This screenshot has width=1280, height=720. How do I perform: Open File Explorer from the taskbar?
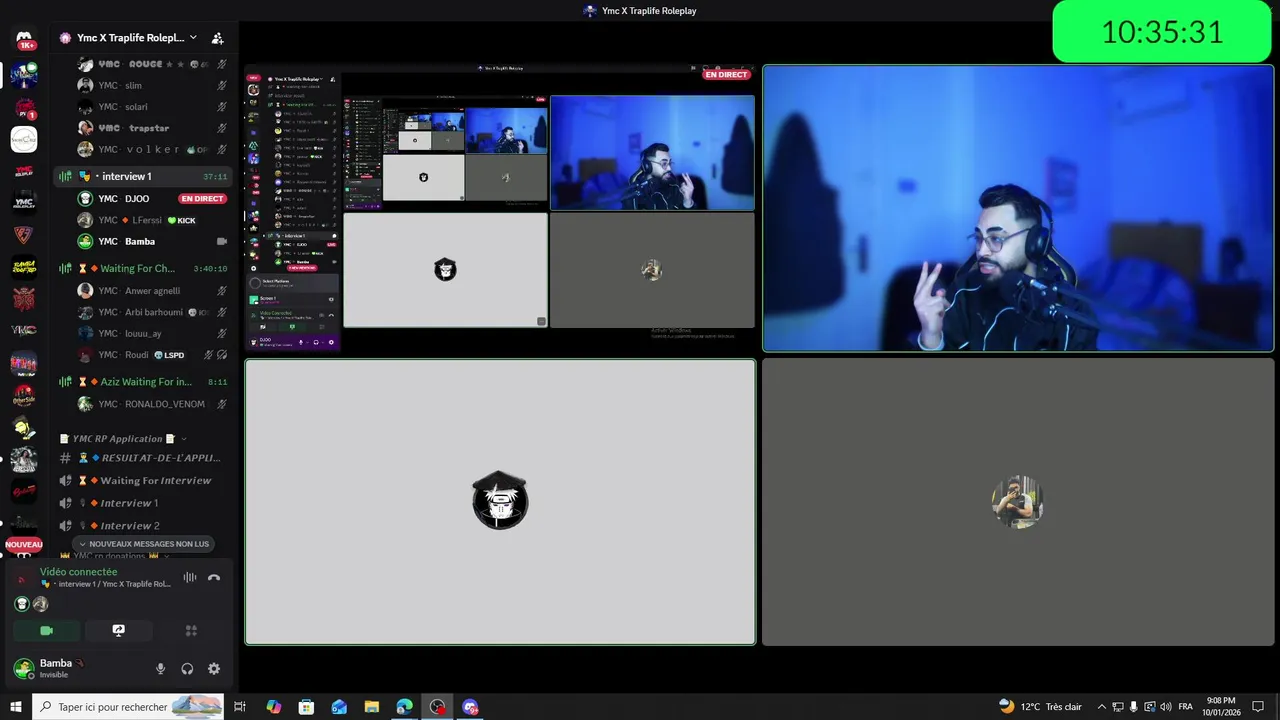pyautogui.click(x=371, y=707)
